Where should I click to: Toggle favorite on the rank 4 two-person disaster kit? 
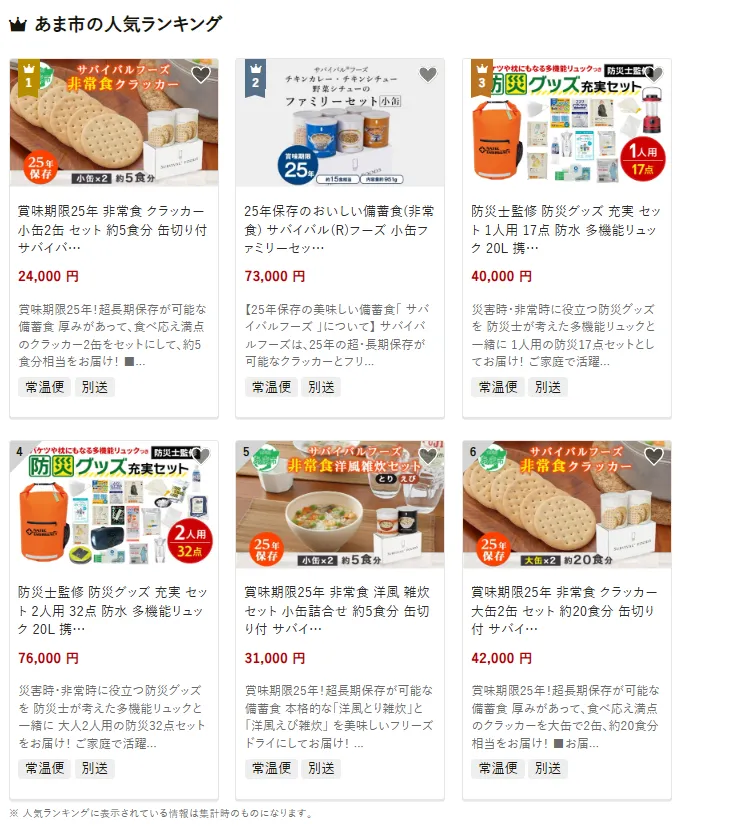point(201,456)
